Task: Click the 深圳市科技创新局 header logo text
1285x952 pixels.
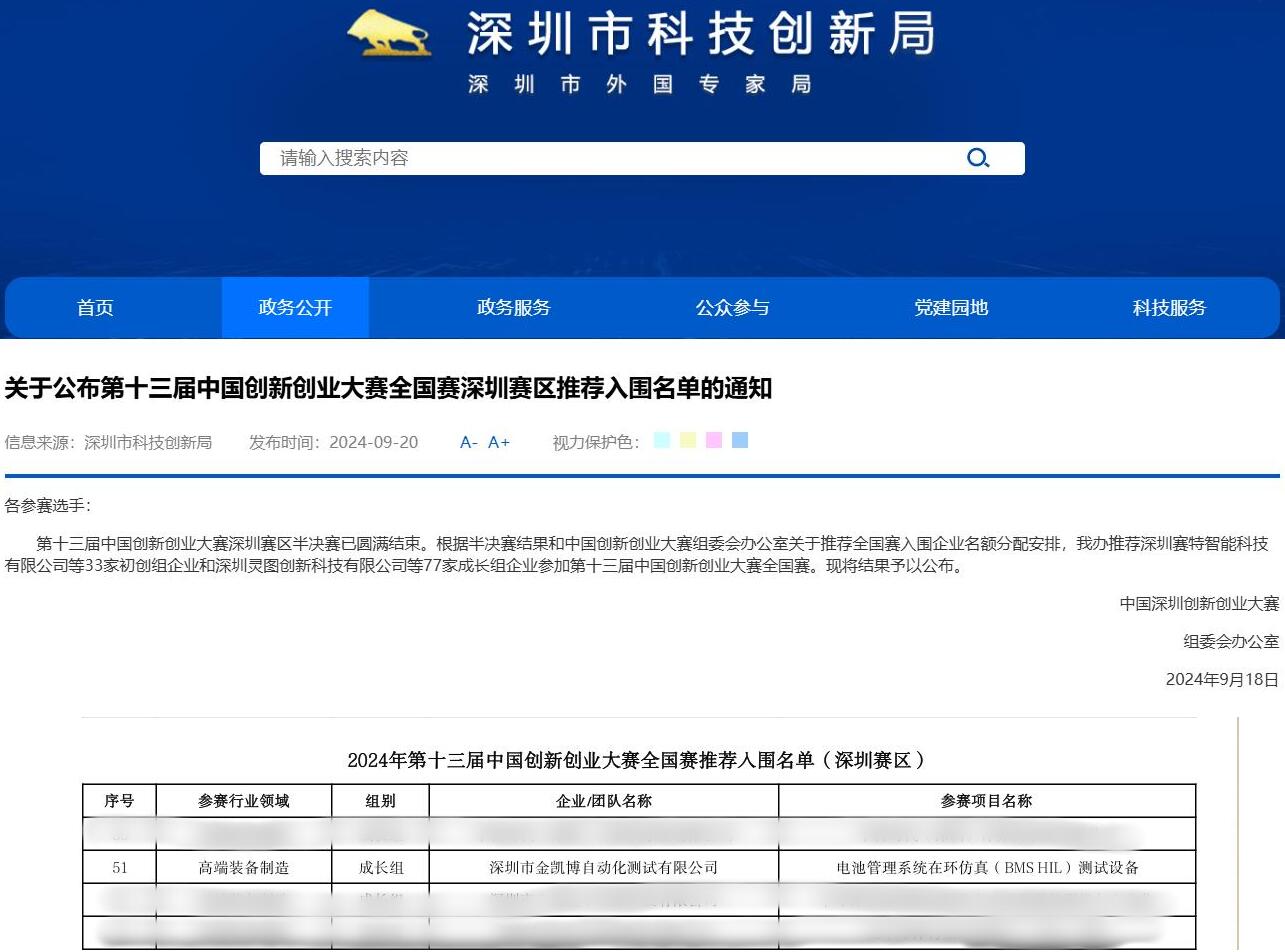Action: (700, 33)
